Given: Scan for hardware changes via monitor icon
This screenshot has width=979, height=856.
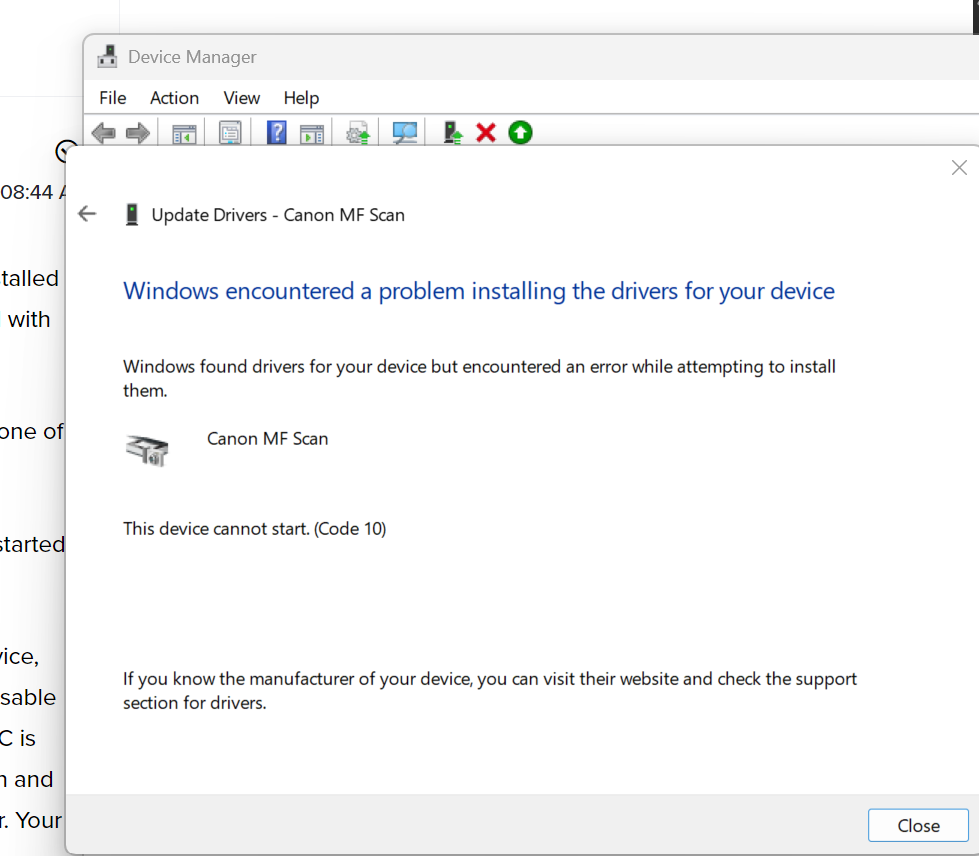Looking at the screenshot, I should pyautogui.click(x=405, y=132).
